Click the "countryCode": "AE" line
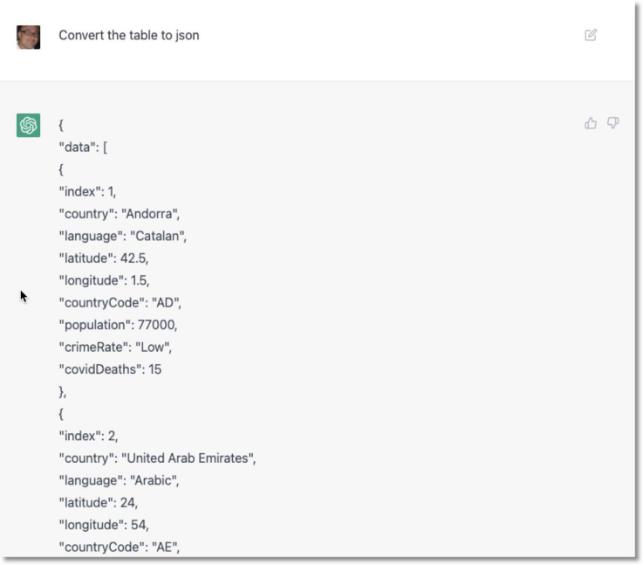Image resolution: width=643 pixels, height=565 pixels. click(x=119, y=547)
